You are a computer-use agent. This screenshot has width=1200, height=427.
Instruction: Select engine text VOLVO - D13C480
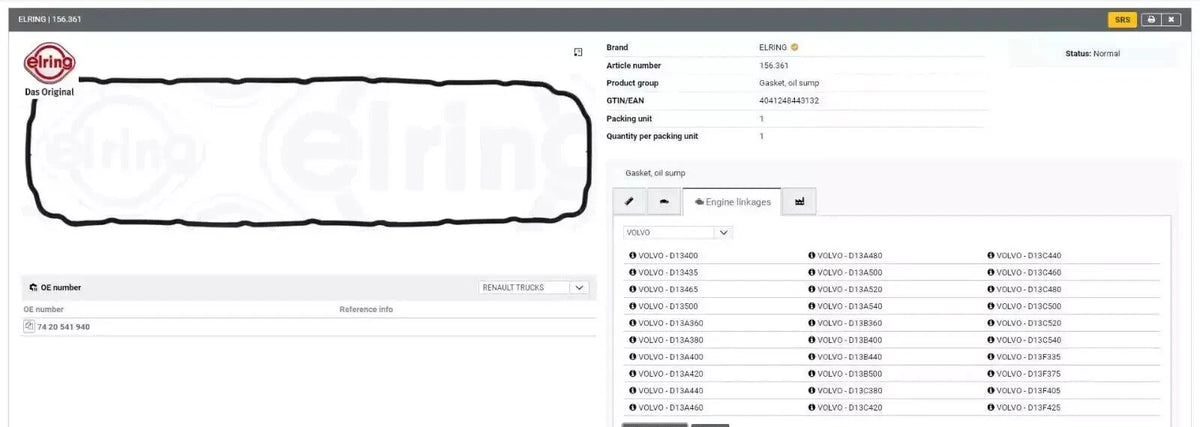point(1029,289)
